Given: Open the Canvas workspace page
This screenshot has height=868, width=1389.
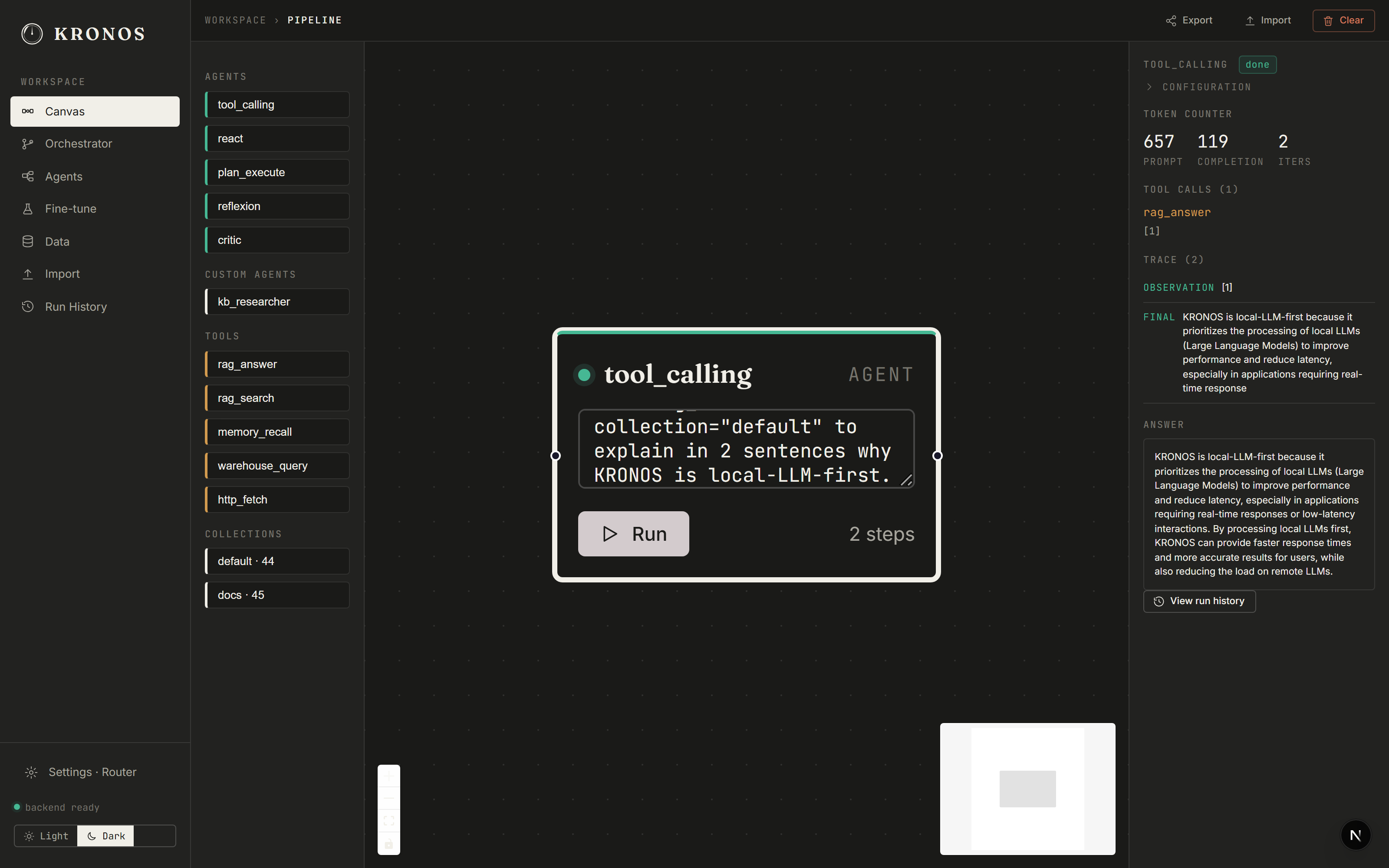Looking at the screenshot, I should pos(95,112).
